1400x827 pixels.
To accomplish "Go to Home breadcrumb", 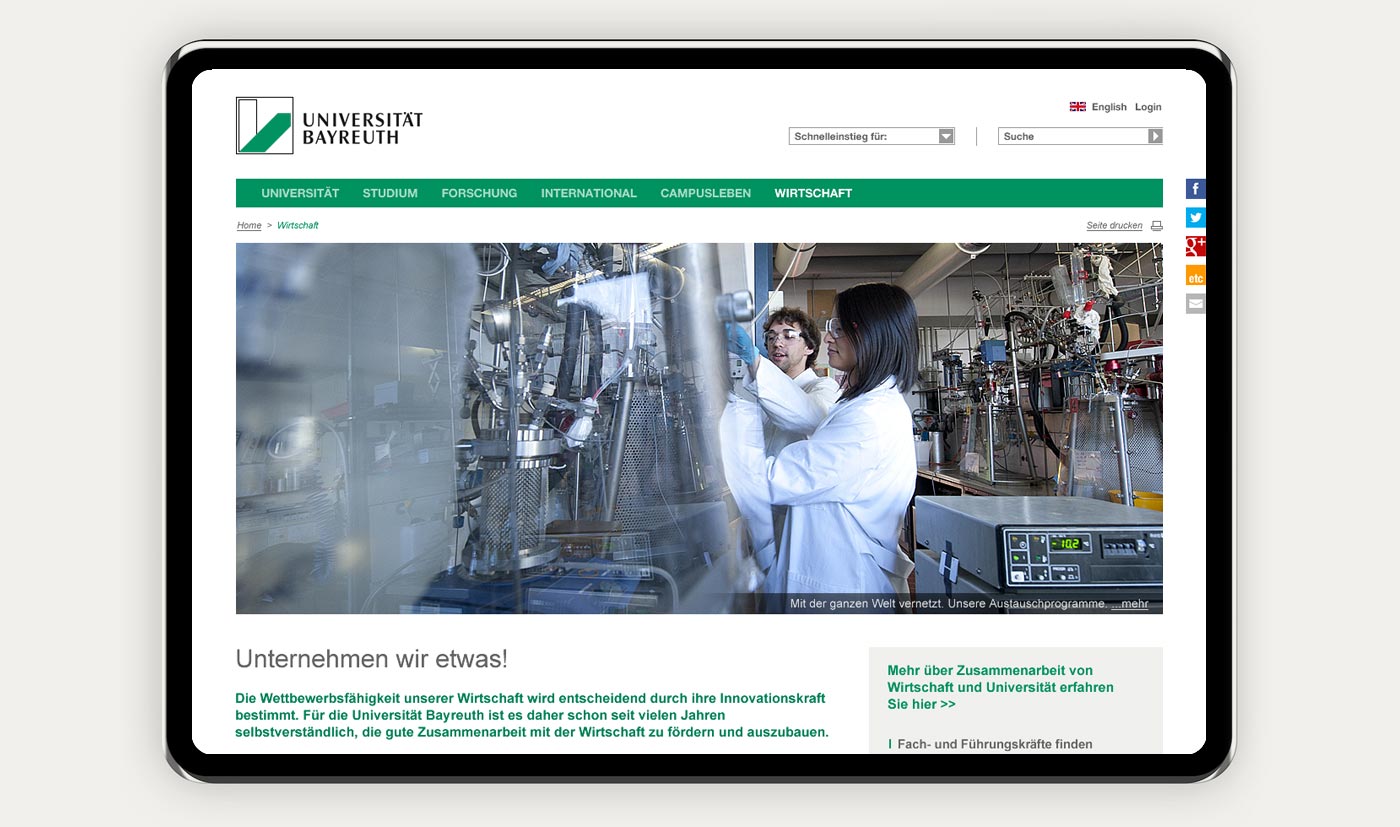I will (x=249, y=226).
